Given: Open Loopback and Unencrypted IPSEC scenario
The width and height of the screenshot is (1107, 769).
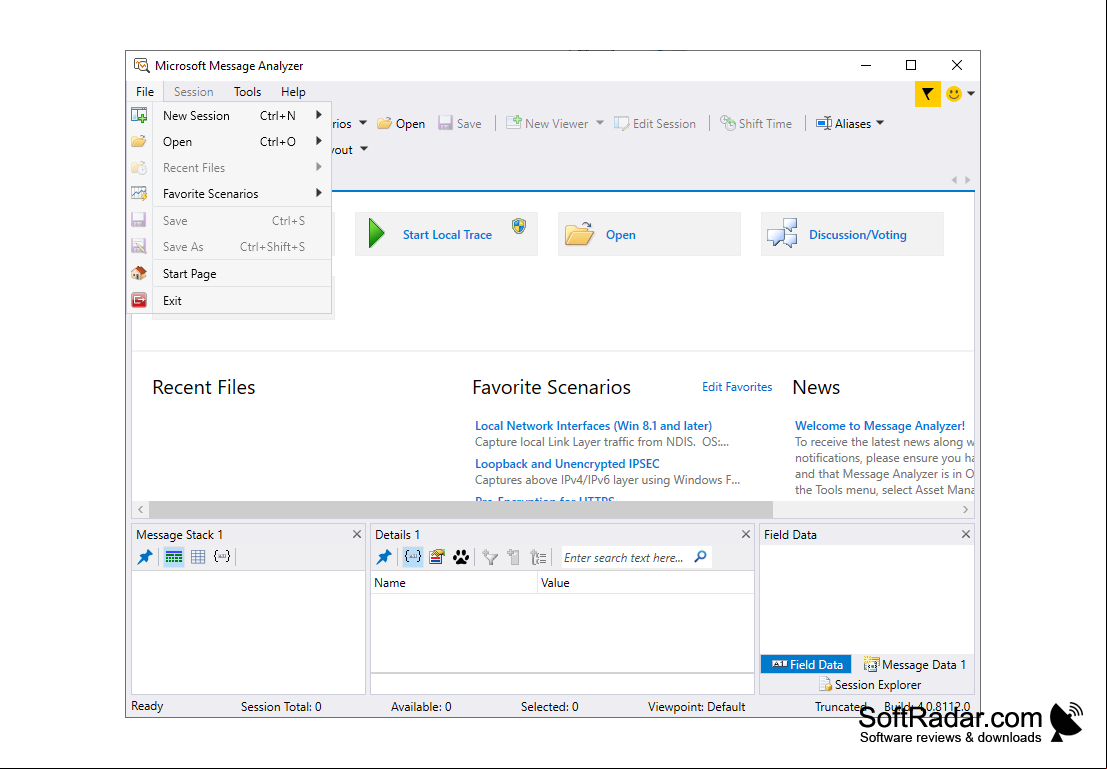Looking at the screenshot, I should (x=567, y=464).
